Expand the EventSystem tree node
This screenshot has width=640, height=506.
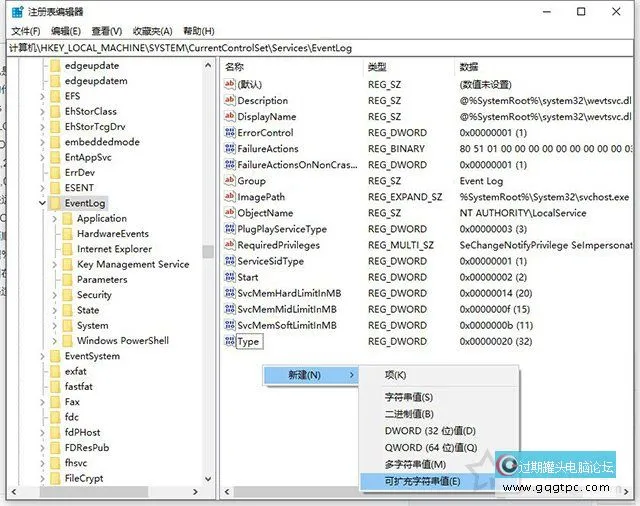(42, 356)
